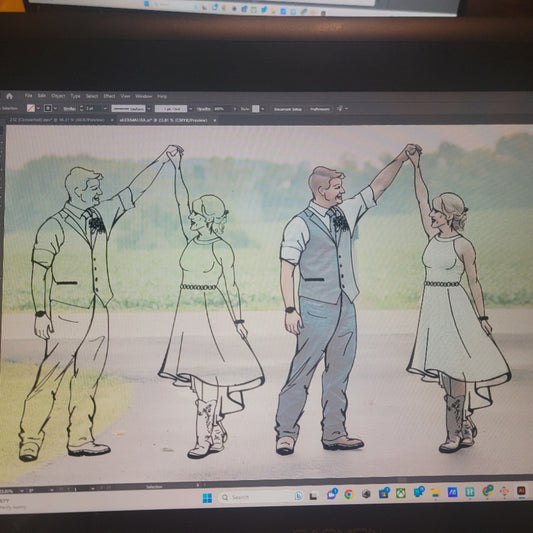Expand the stroke weight dropdown
The width and height of the screenshot is (533, 533).
click(x=105, y=108)
